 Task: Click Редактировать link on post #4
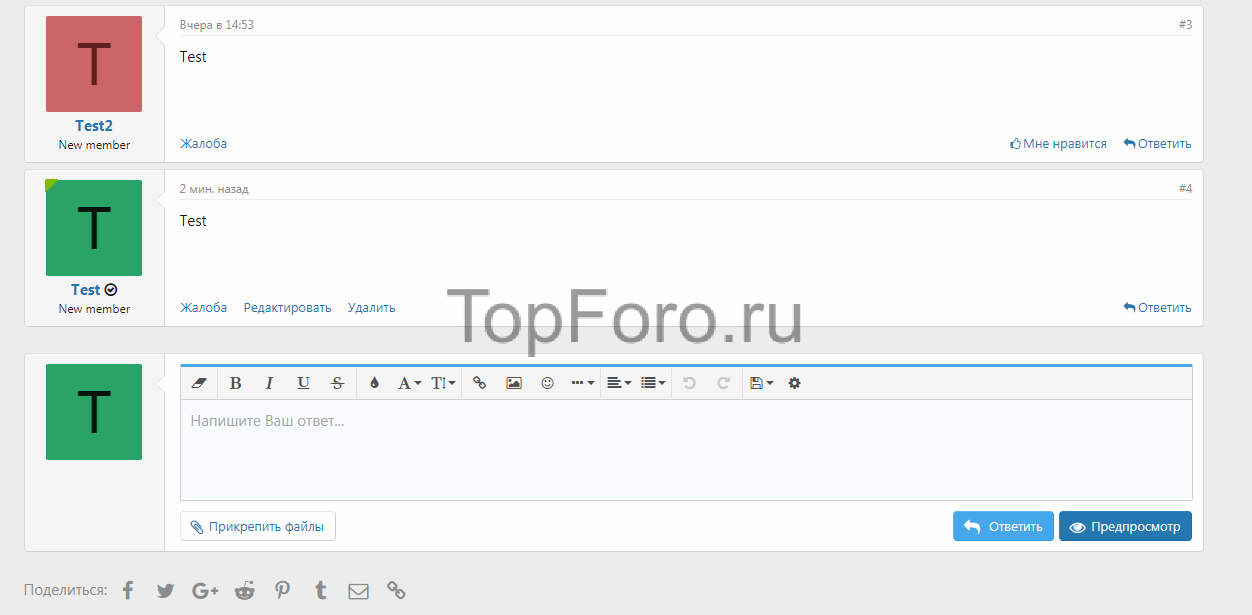coord(287,308)
